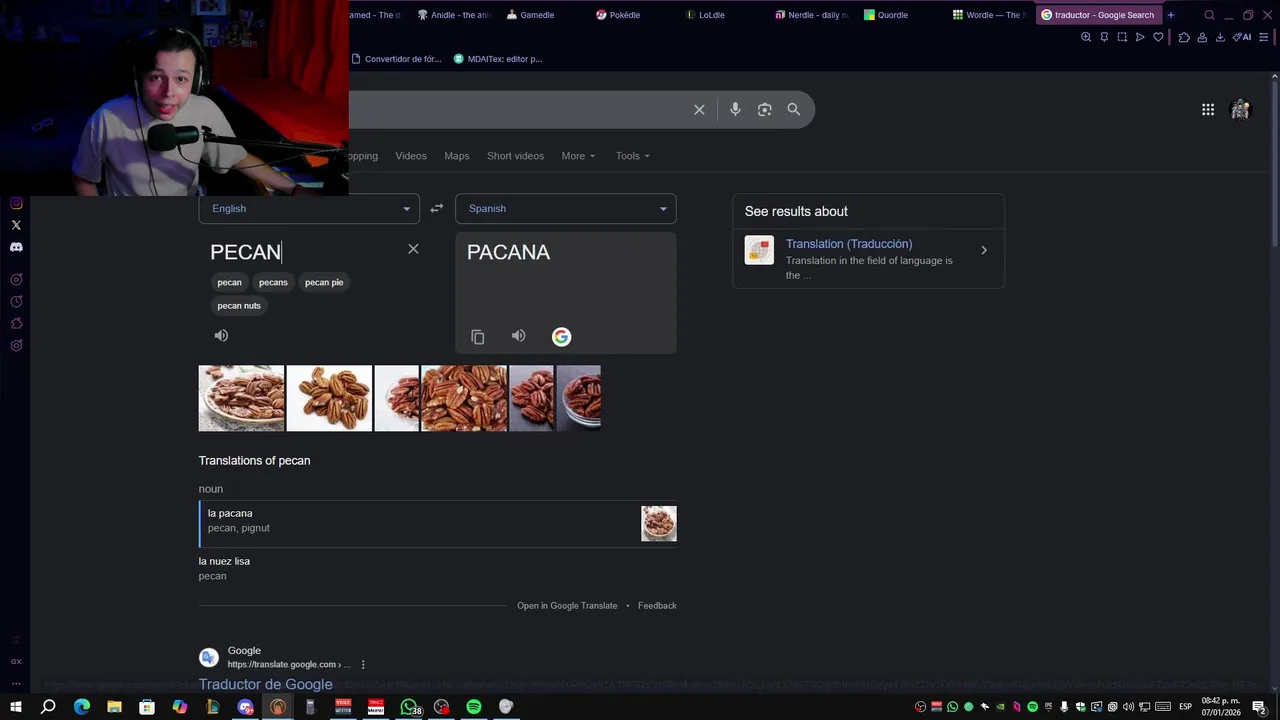The height and width of the screenshot is (720, 1280).
Task: Open MDAITex editor bookmark
Action: tap(498, 59)
